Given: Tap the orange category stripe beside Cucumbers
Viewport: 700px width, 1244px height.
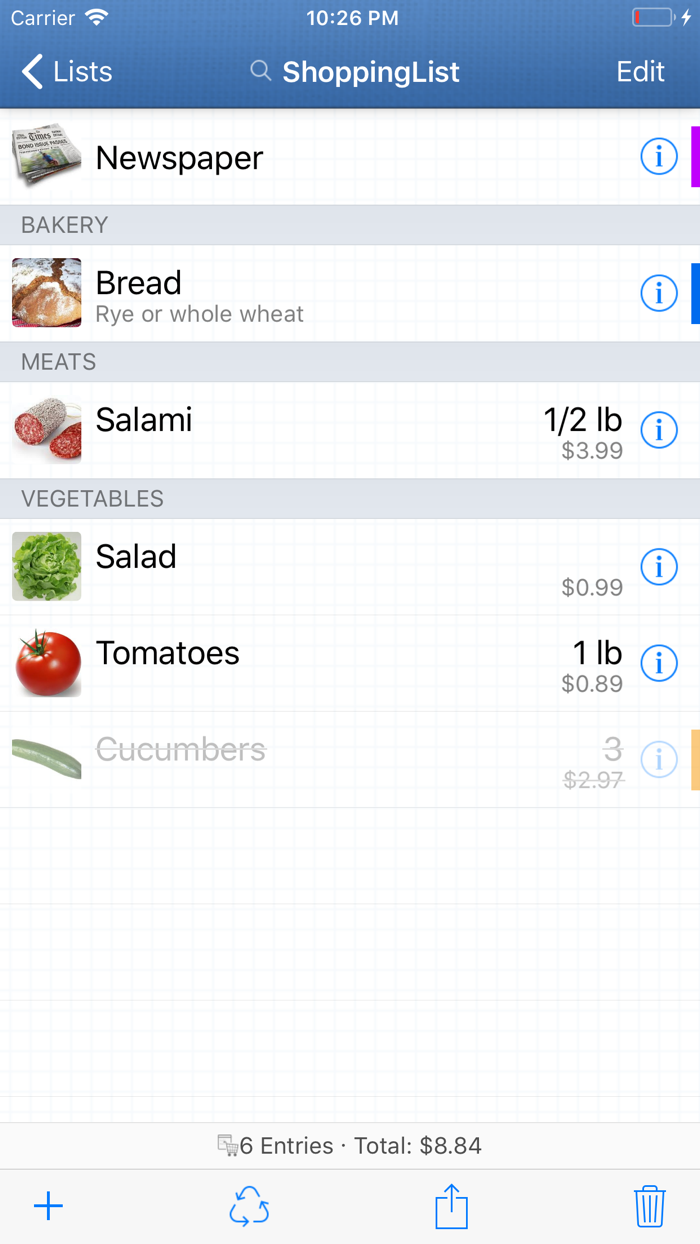Looking at the screenshot, I should [x=696, y=759].
